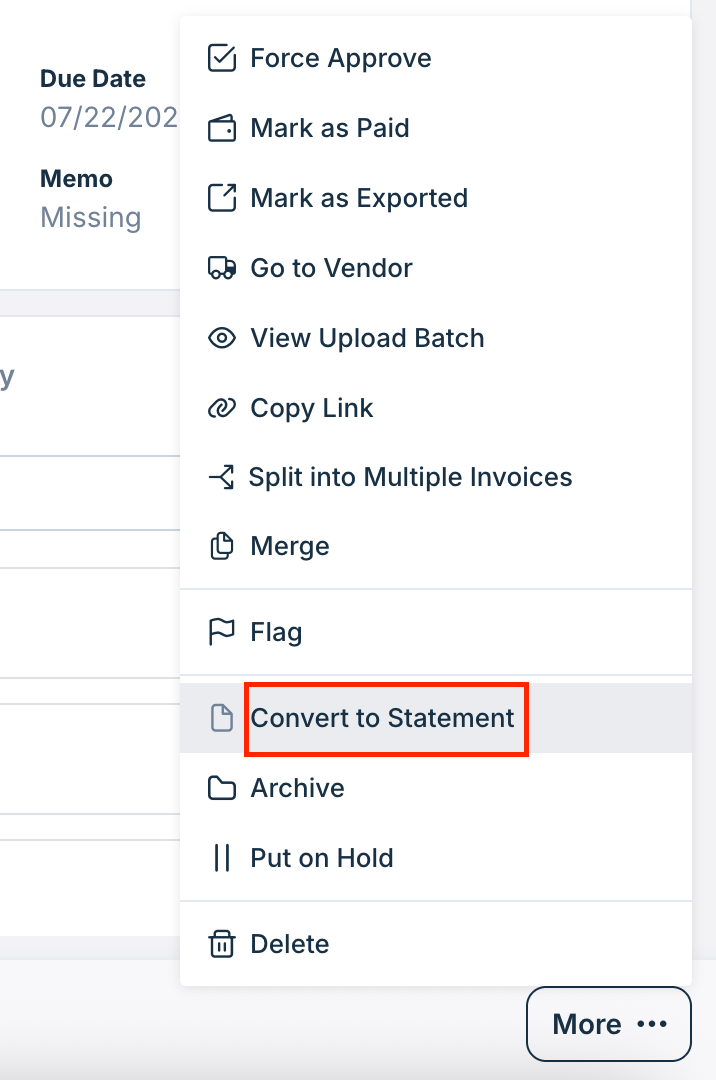Click the chain link icon beside Copy Link
Screen dimensions: 716x1080
[x=222, y=408]
